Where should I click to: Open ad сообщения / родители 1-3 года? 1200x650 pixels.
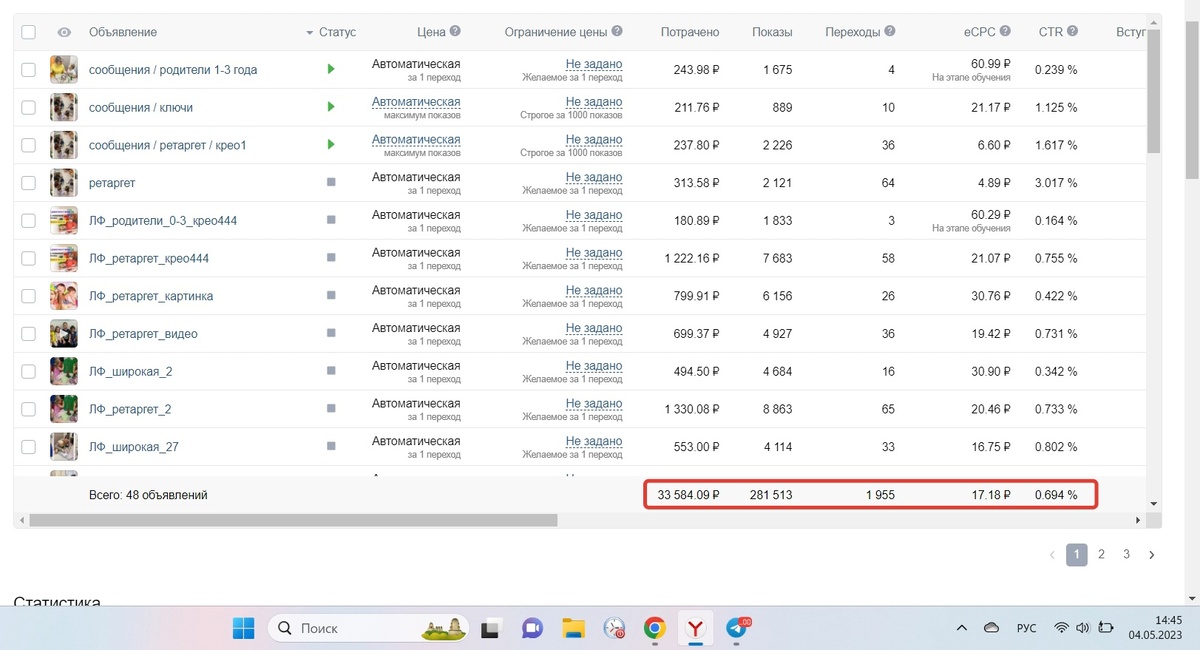click(x=173, y=70)
